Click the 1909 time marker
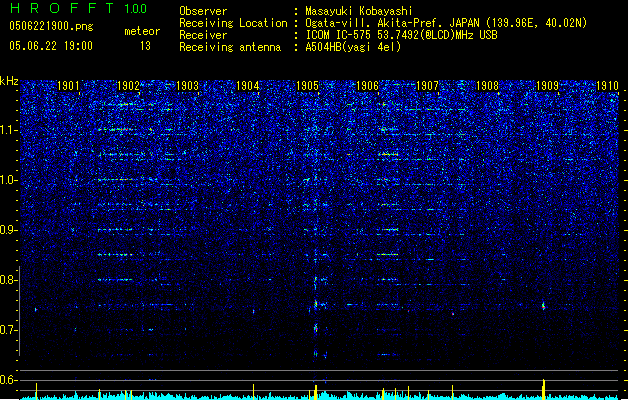 click(x=547, y=85)
